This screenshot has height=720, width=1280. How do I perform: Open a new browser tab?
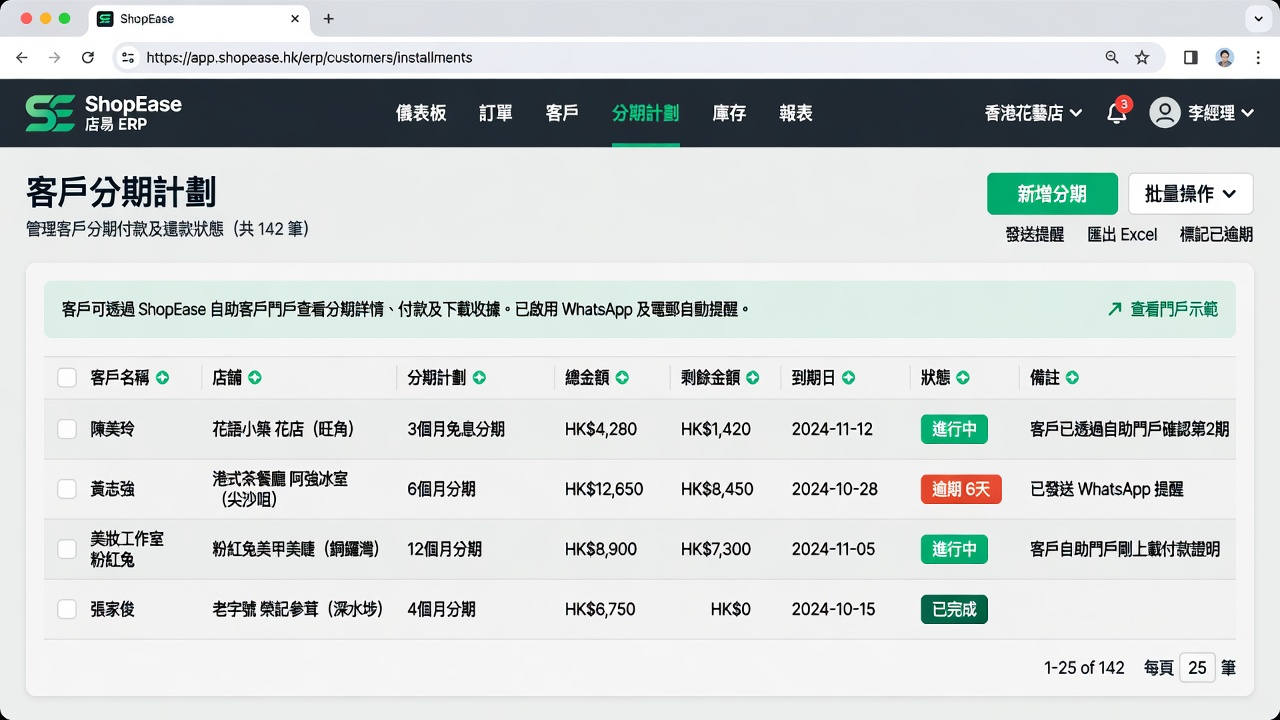click(x=329, y=19)
